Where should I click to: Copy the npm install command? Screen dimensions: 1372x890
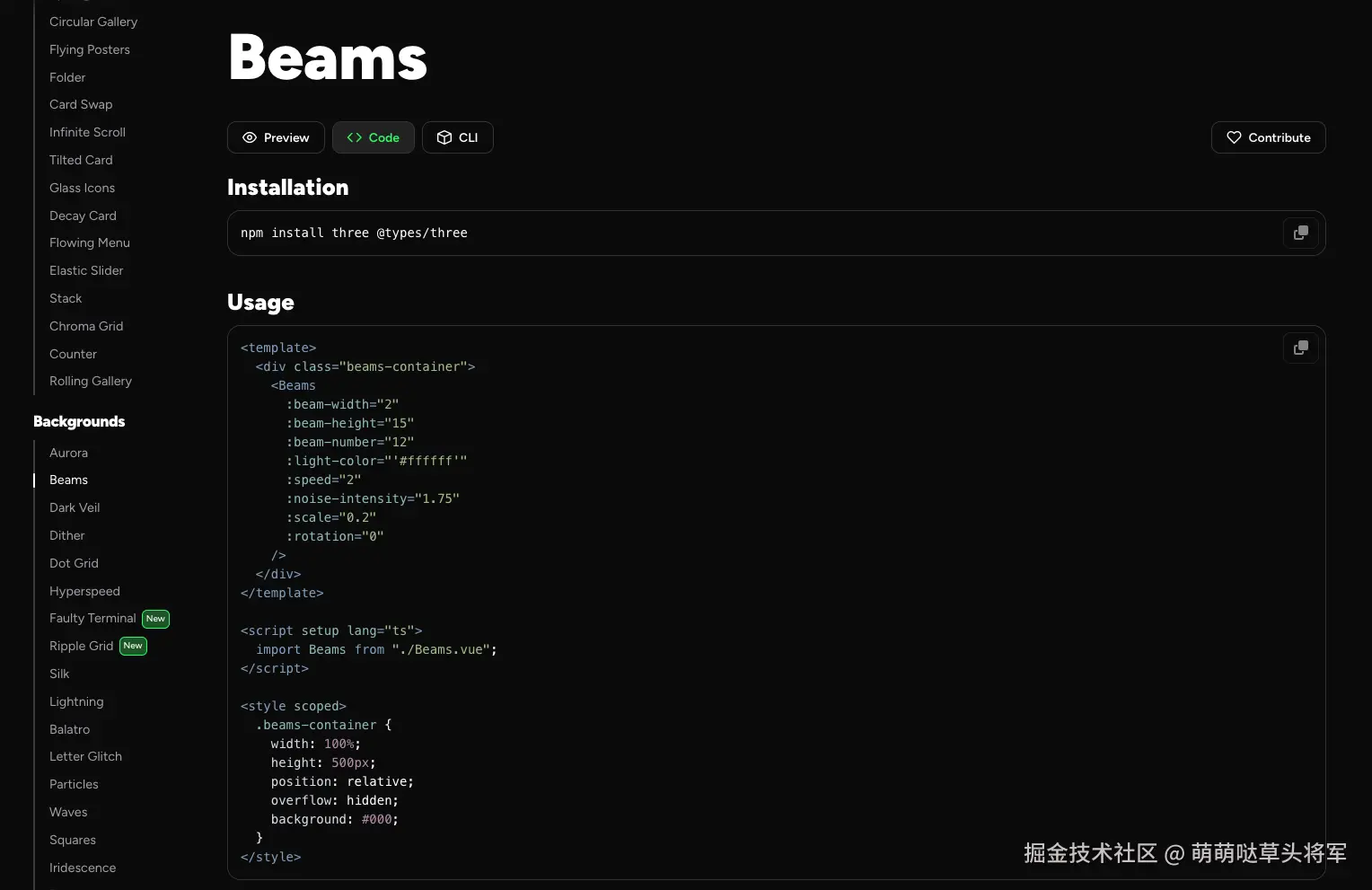click(x=1300, y=233)
